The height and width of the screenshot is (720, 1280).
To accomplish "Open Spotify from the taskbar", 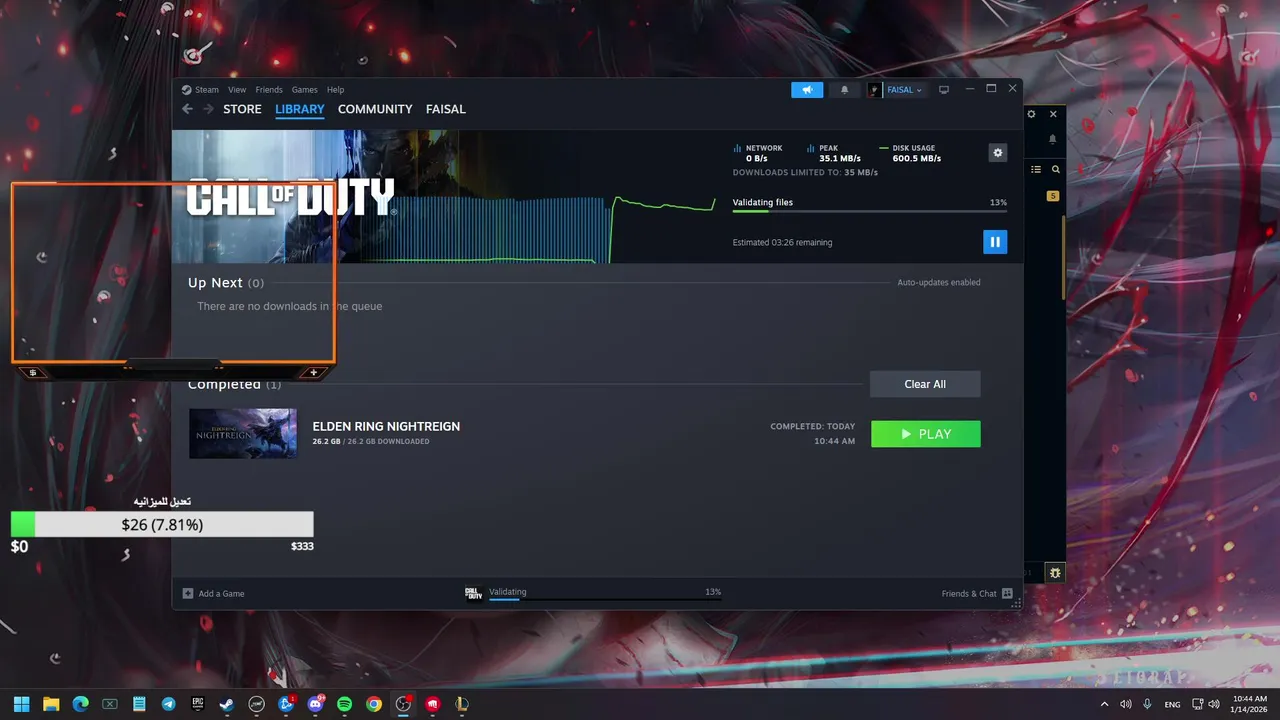I will (345, 704).
